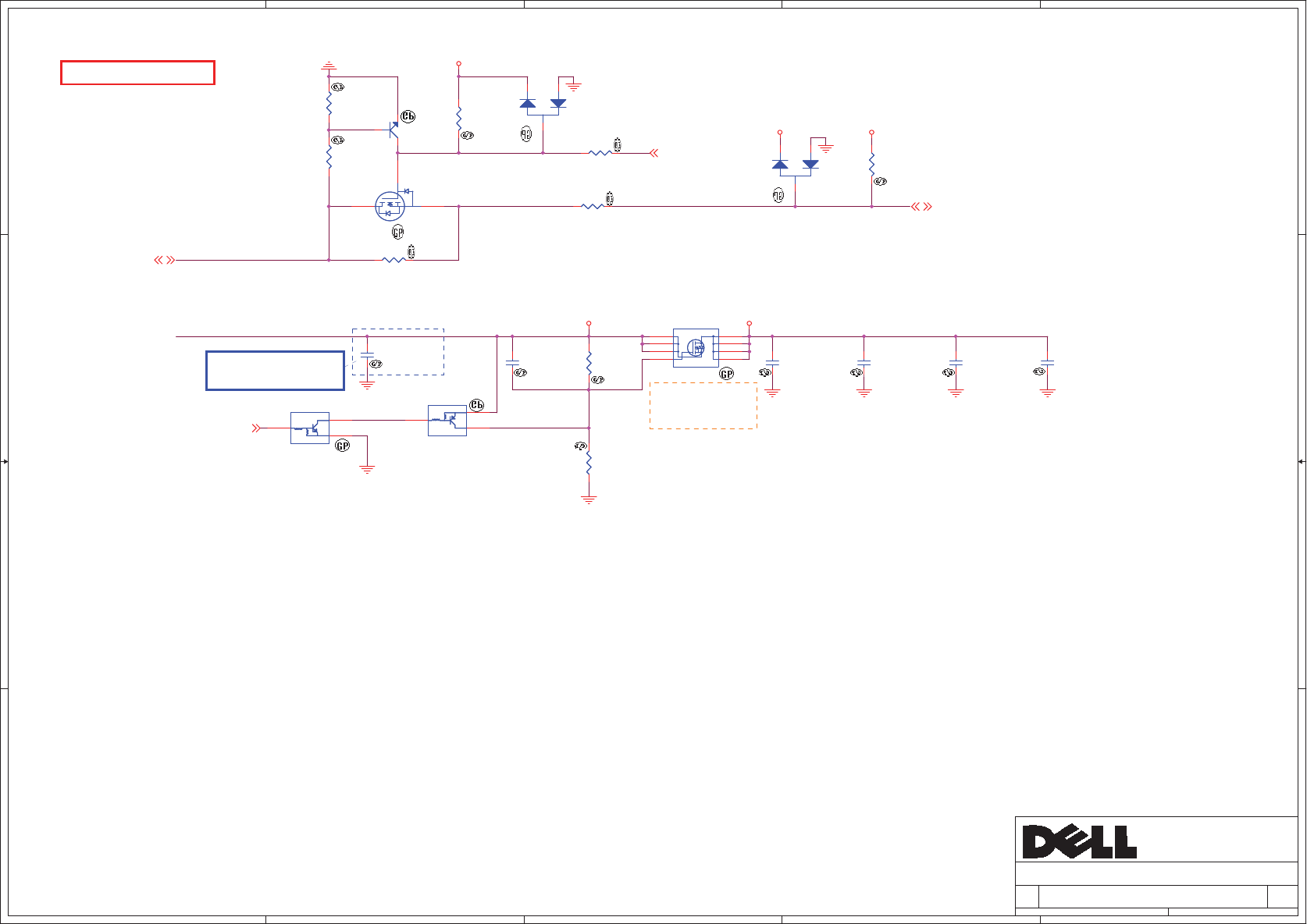
Task: Select the lower resistor of the central divider
Action: [x=589, y=463]
